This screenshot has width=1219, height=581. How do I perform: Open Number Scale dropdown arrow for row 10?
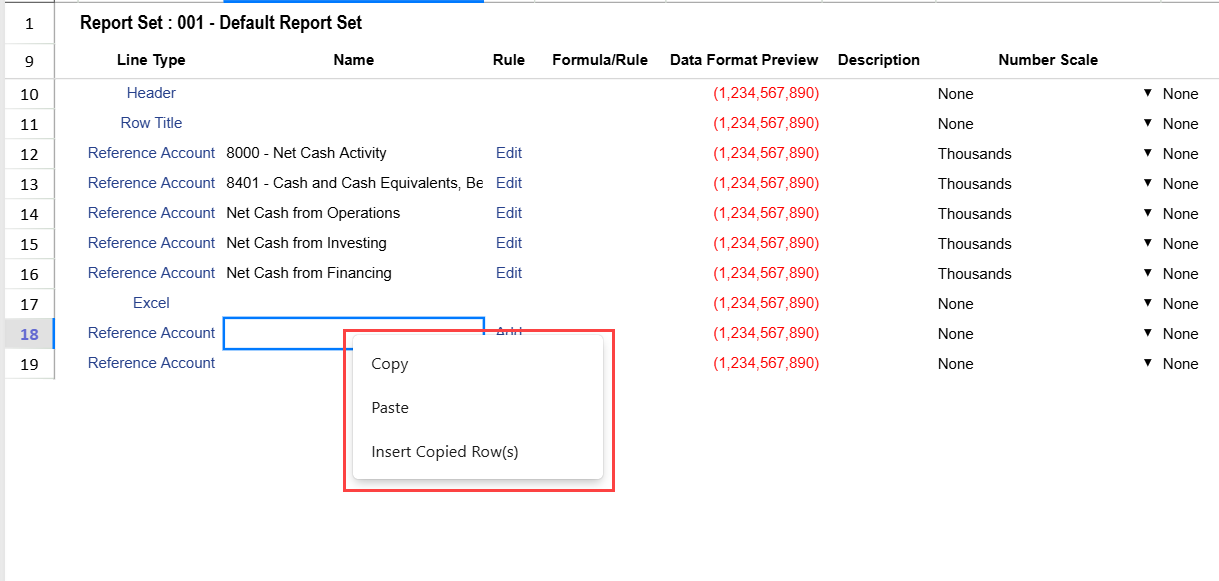[x=1148, y=93]
